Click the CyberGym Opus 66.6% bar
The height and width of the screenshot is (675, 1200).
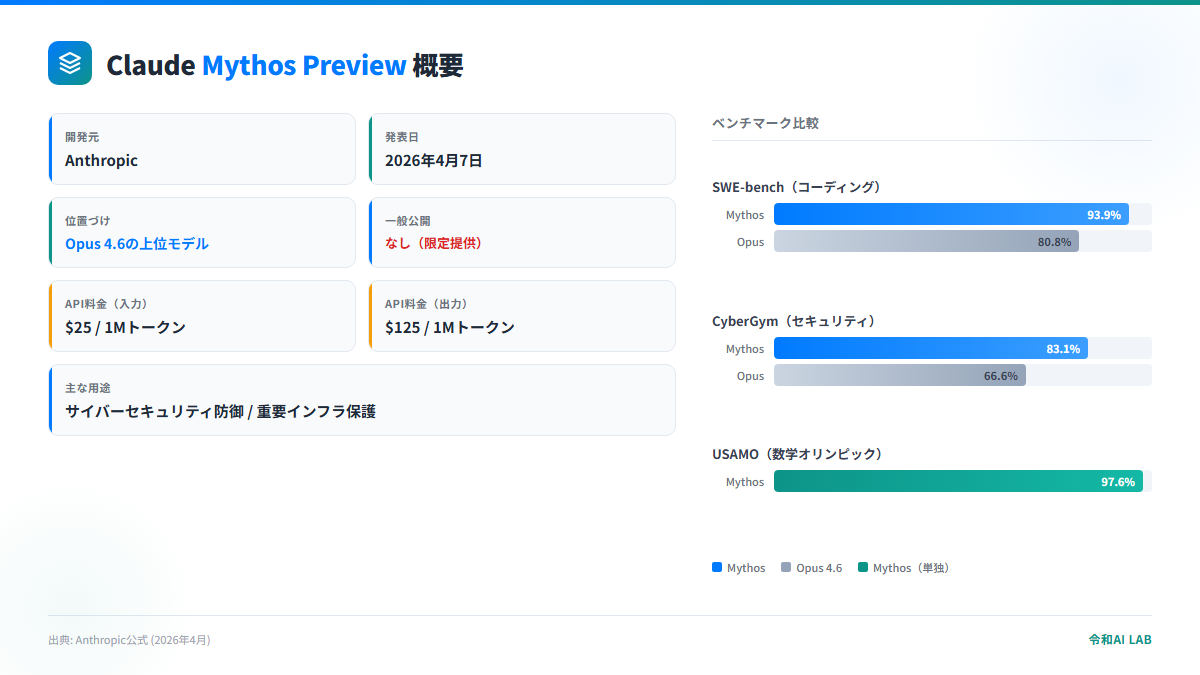[900, 375]
